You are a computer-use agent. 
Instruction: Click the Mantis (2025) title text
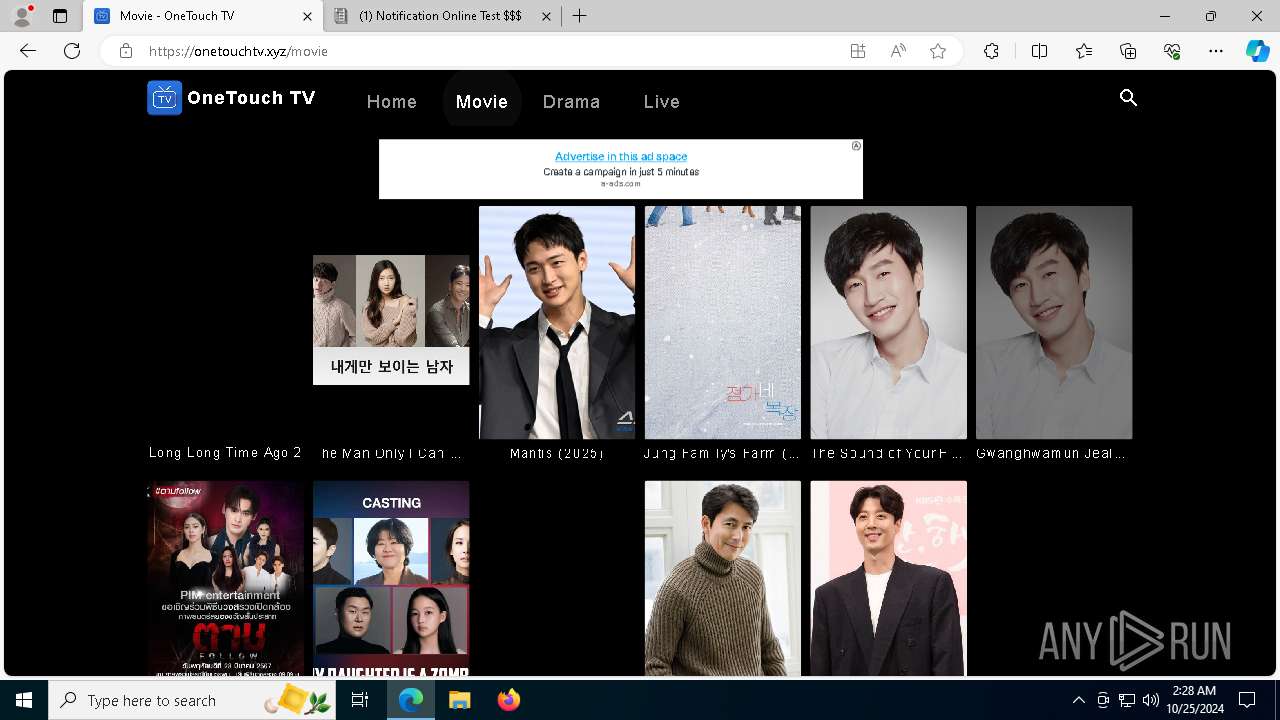click(557, 454)
